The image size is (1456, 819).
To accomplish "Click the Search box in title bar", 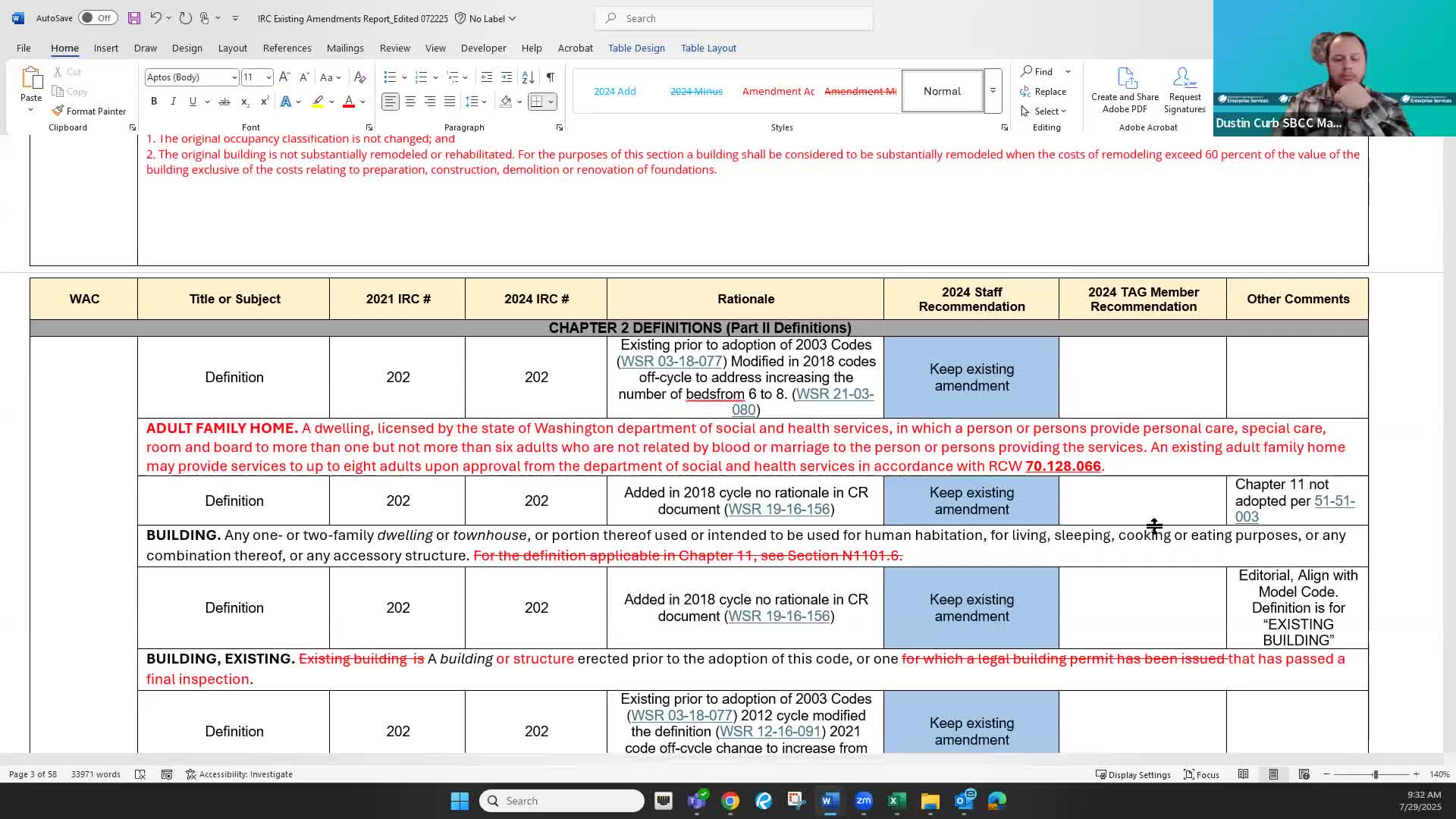I will [x=734, y=18].
